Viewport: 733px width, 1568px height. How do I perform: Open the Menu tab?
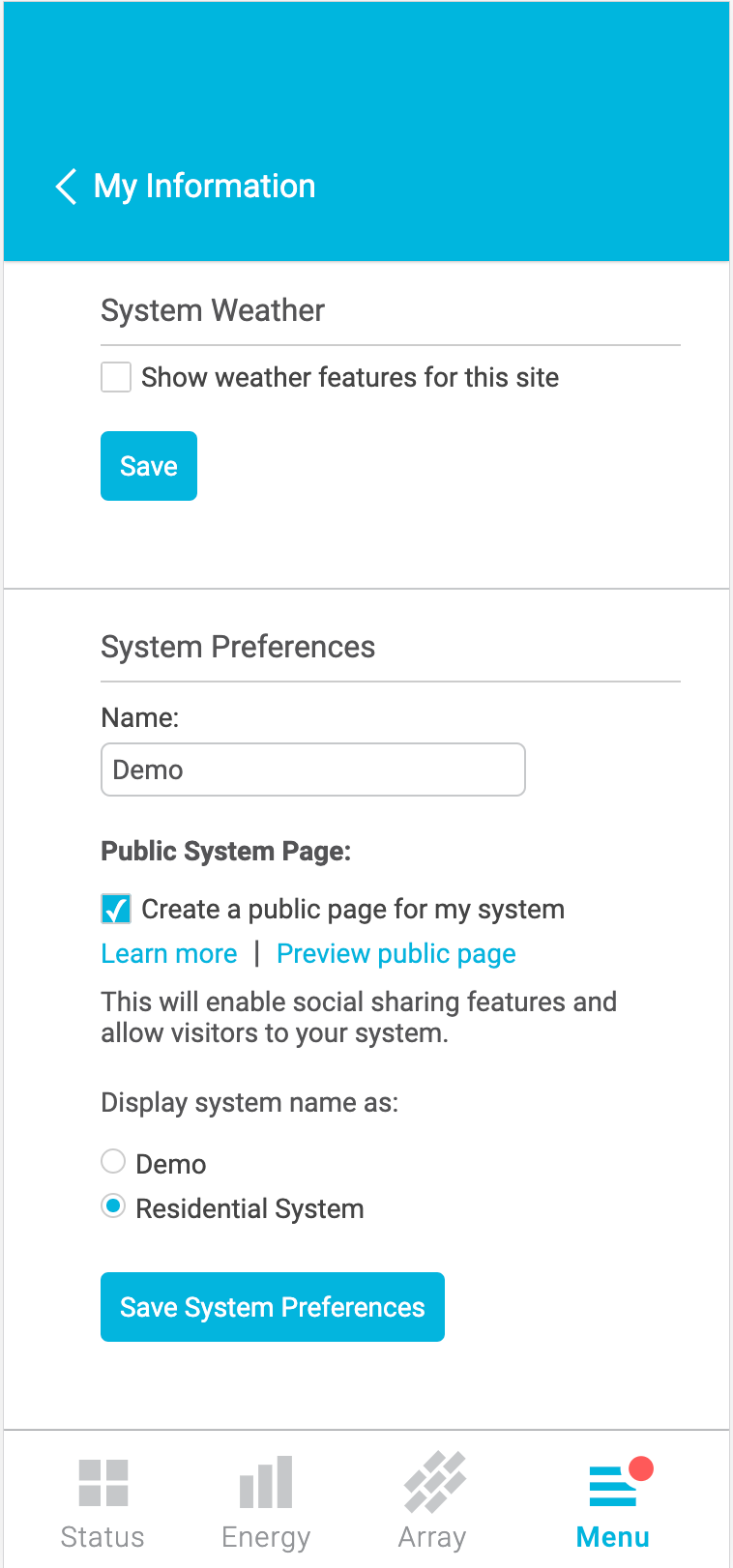(612, 1498)
